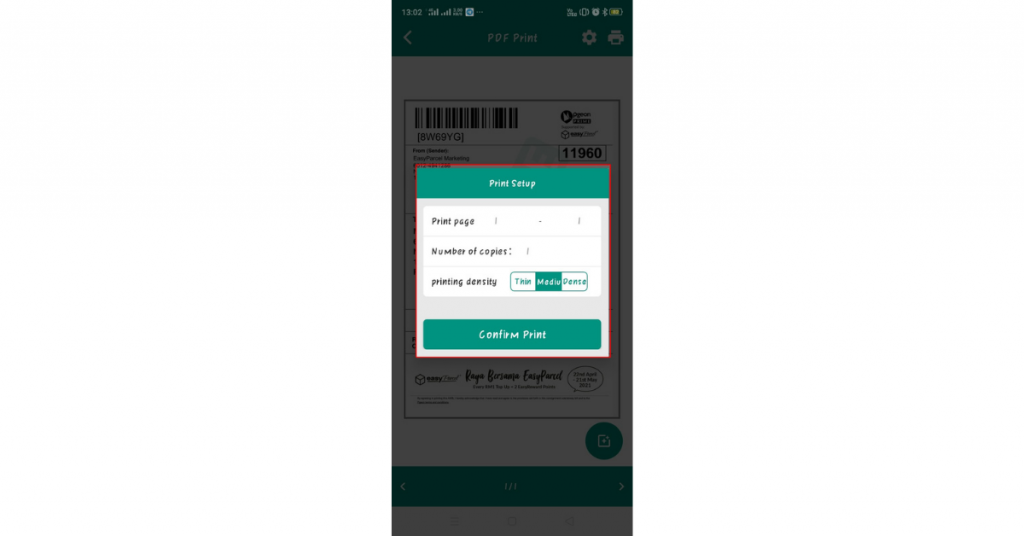Screen dimensions: 1024x536
Task: Tap the barcode on the label preview
Action: click(466, 118)
